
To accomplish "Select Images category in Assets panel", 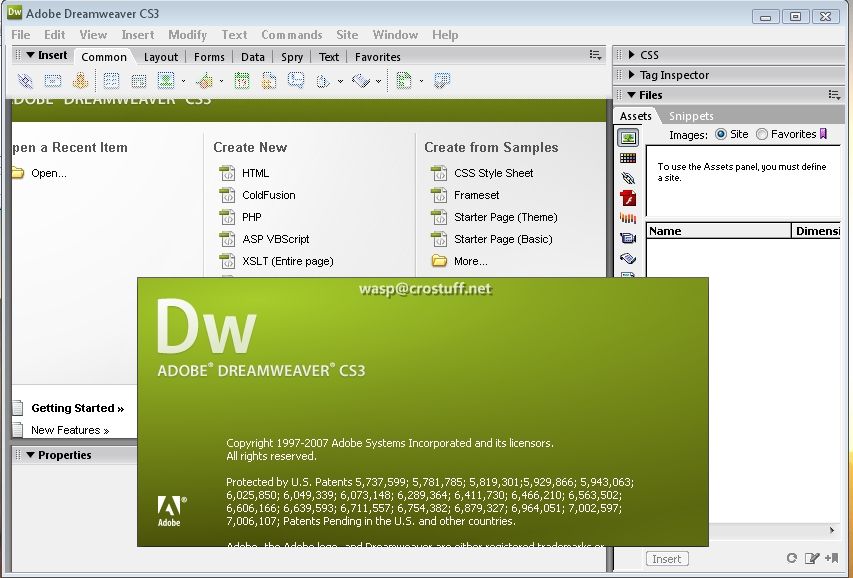I will (x=628, y=138).
